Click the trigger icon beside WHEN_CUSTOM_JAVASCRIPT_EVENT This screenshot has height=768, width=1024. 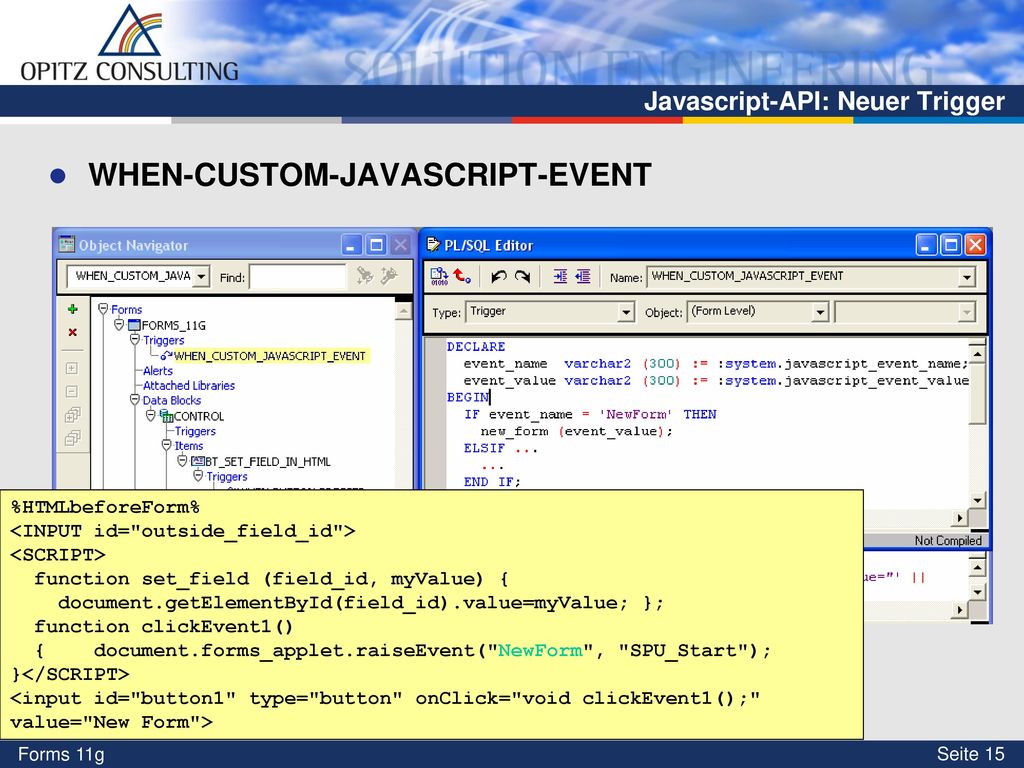coord(167,356)
